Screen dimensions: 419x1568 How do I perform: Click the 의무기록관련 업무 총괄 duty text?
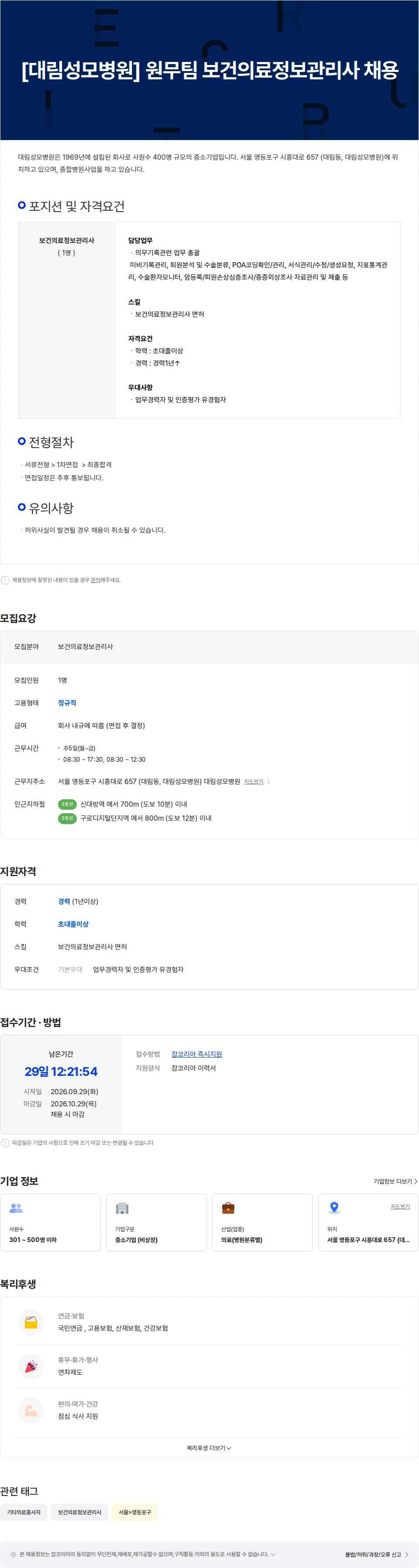point(168,253)
